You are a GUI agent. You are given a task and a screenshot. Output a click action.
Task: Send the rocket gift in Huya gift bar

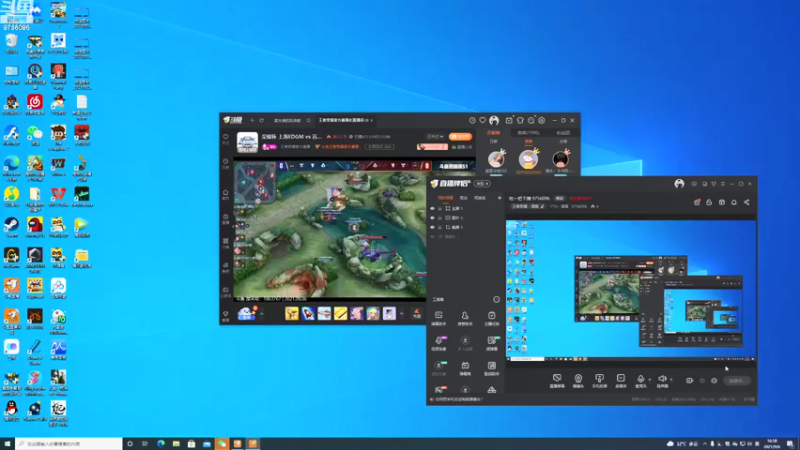[308, 313]
